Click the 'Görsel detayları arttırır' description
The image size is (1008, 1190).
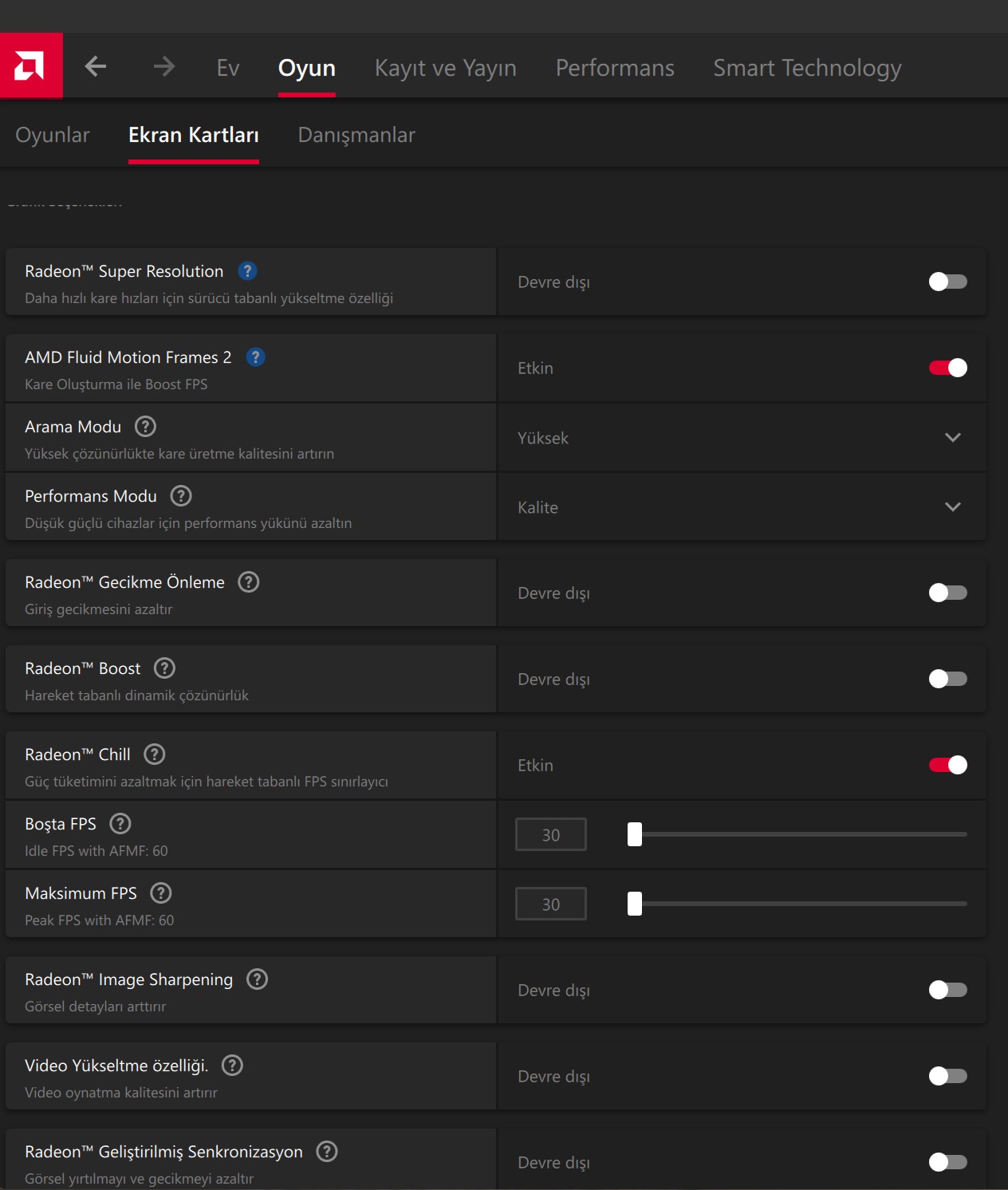(x=96, y=1007)
